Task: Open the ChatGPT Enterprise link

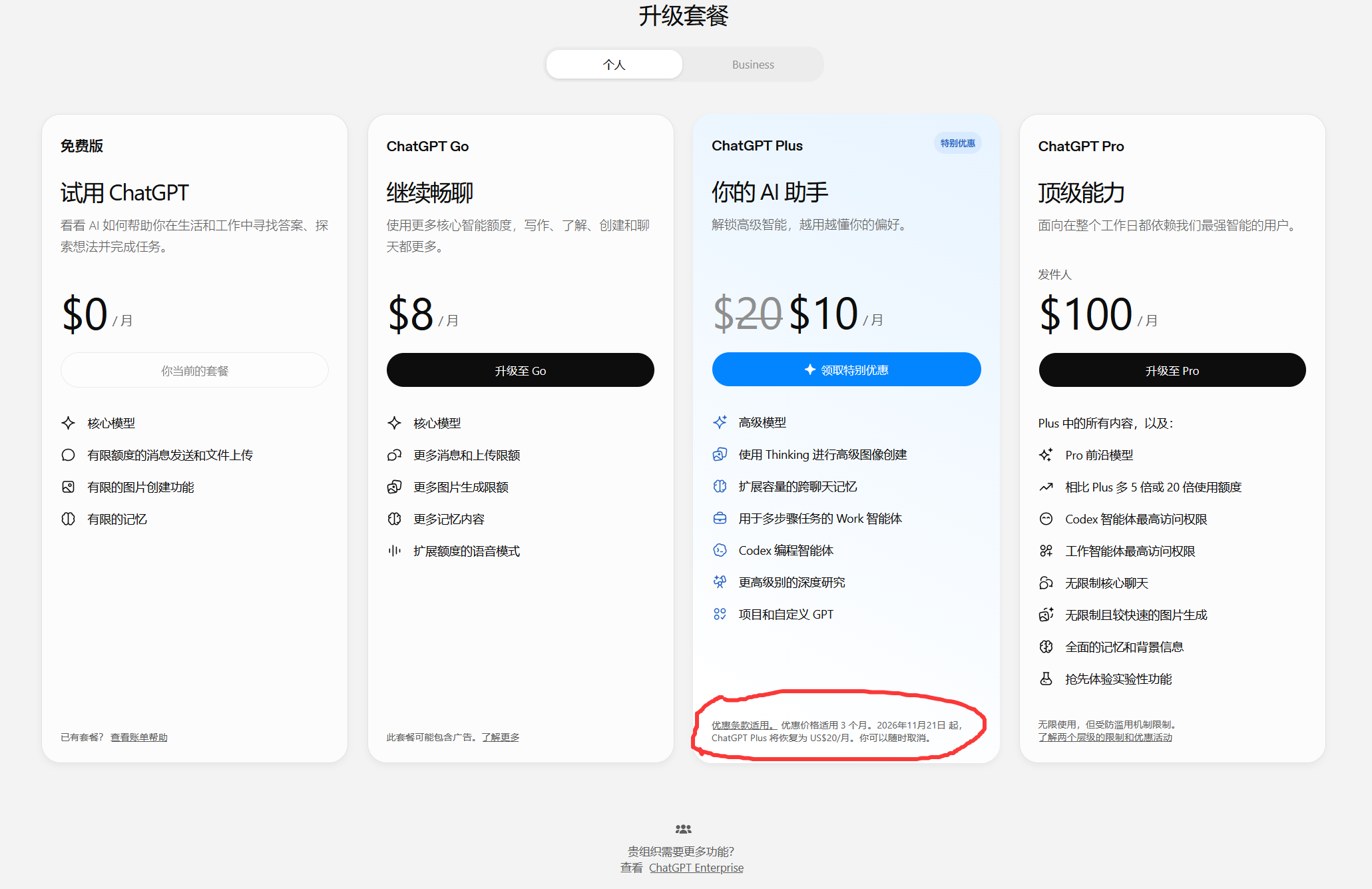Action: click(x=696, y=868)
